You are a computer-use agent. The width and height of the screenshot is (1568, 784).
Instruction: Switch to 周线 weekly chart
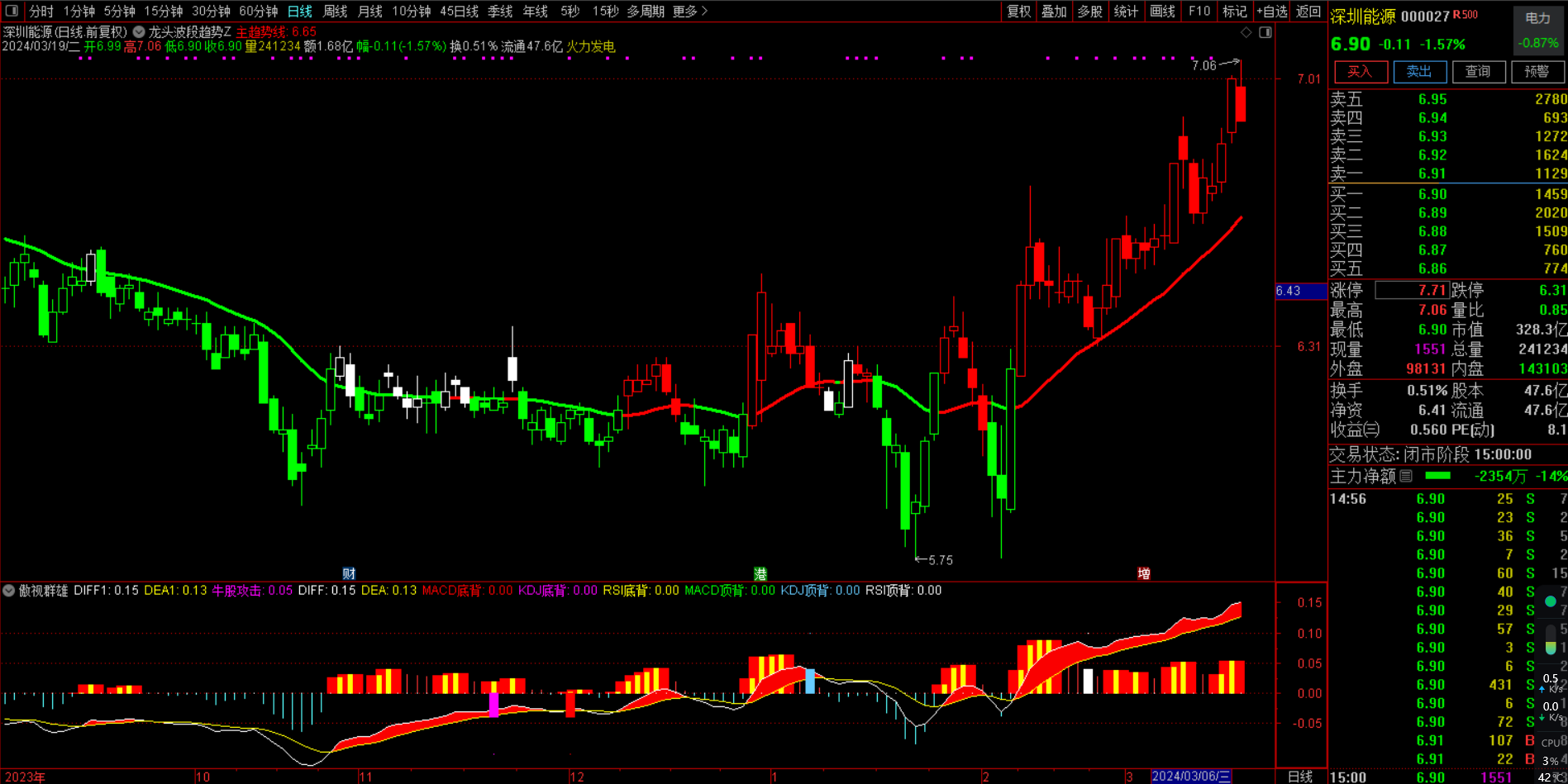pos(335,11)
